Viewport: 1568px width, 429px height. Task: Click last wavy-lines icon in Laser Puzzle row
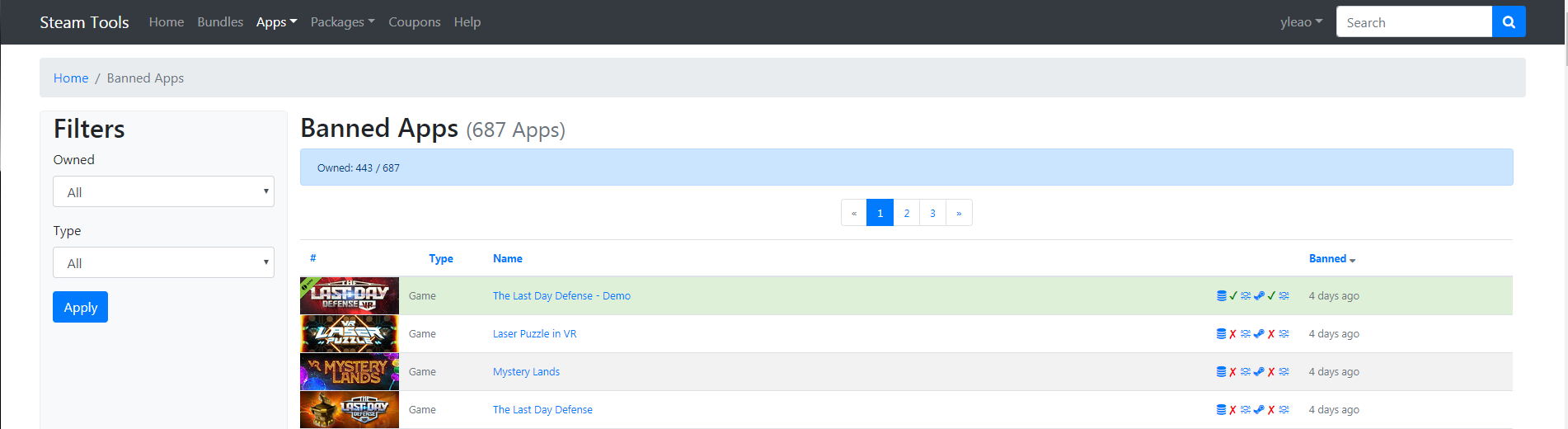tap(1284, 333)
